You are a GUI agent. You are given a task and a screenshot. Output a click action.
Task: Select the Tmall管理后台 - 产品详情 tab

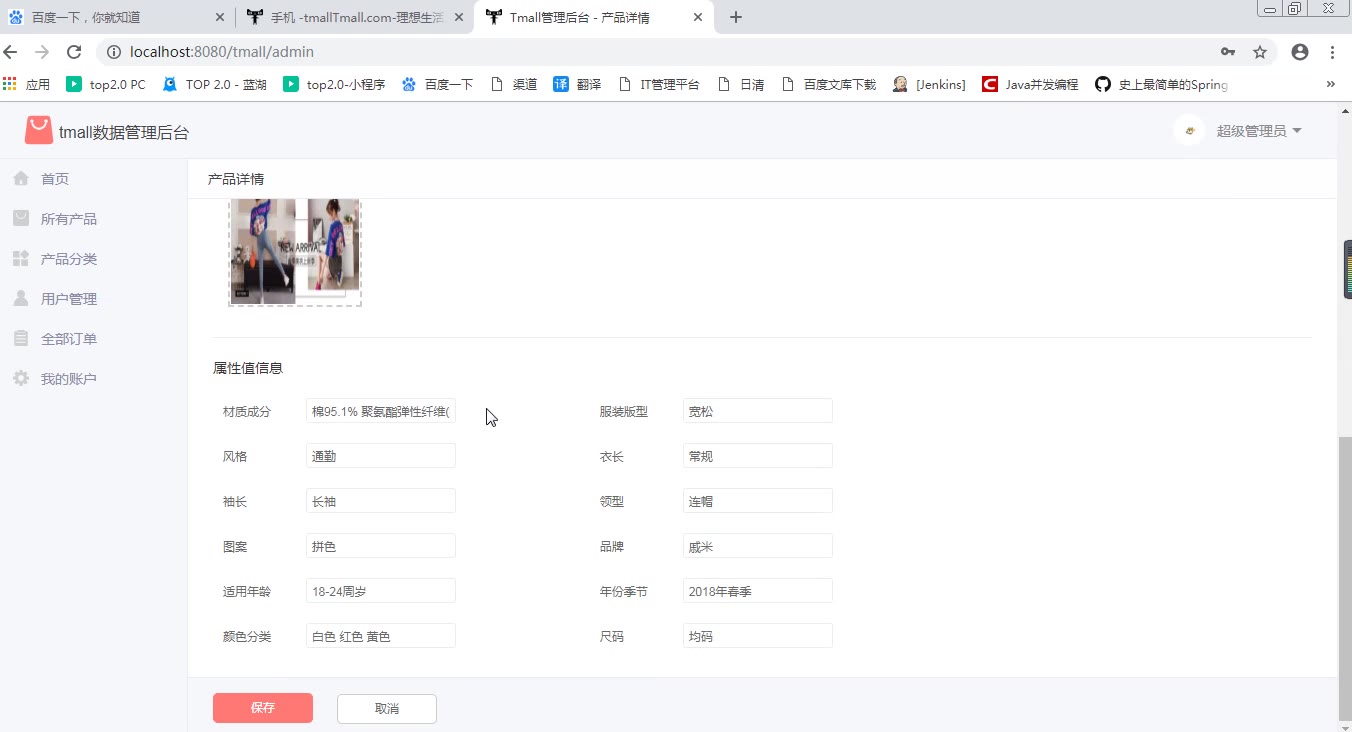594,17
